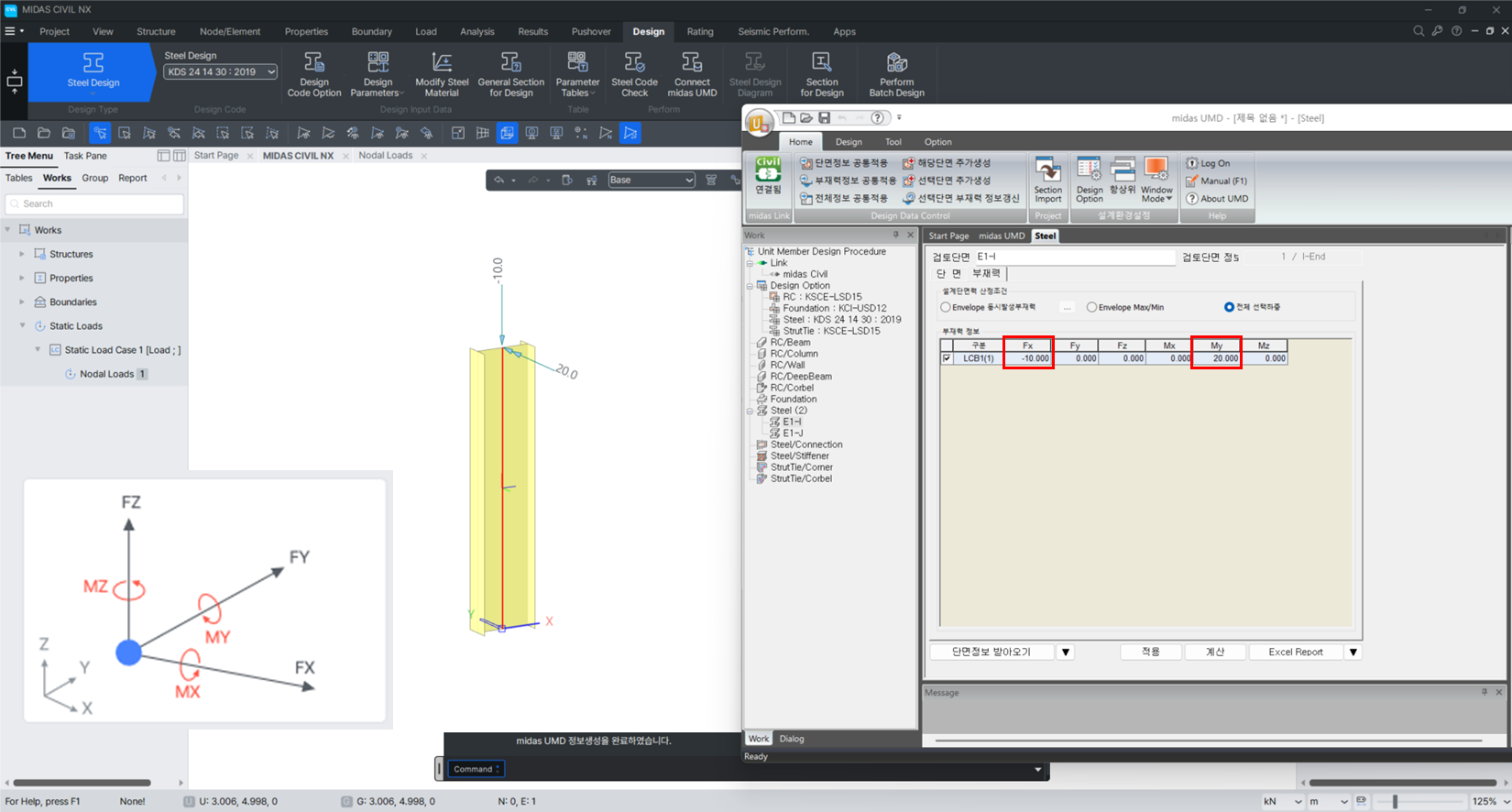
Task: Open Section for Design tool
Action: (821, 74)
